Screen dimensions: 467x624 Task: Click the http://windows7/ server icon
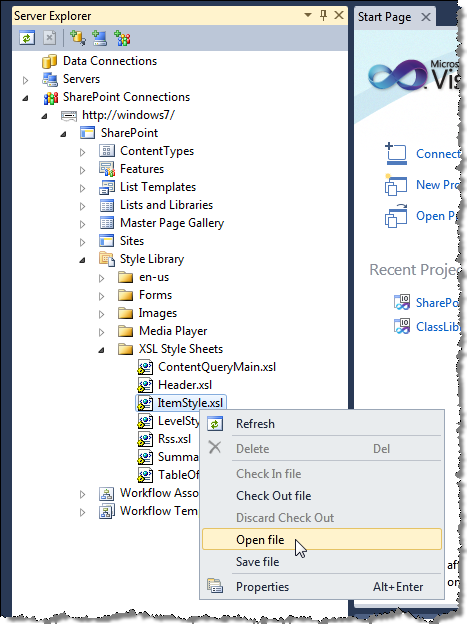[x=68, y=116]
